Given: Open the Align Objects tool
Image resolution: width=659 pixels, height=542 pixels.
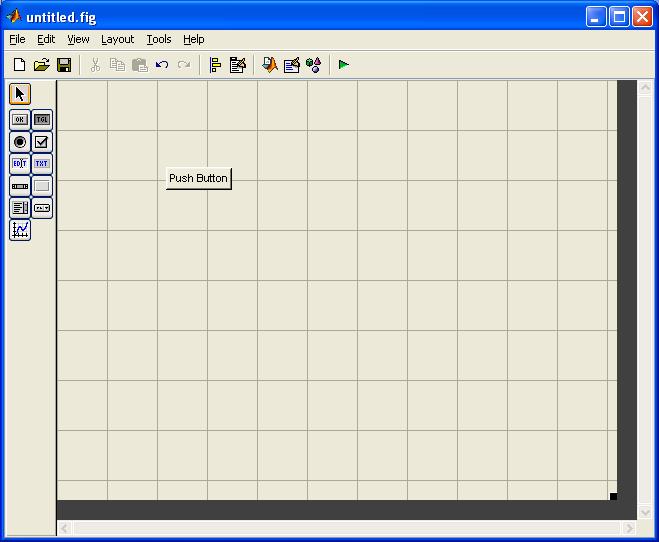Looking at the screenshot, I should click(x=215, y=65).
